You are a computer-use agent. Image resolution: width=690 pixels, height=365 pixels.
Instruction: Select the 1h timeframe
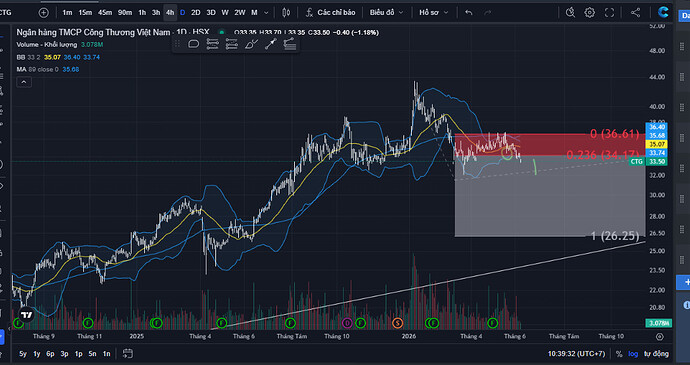142,12
